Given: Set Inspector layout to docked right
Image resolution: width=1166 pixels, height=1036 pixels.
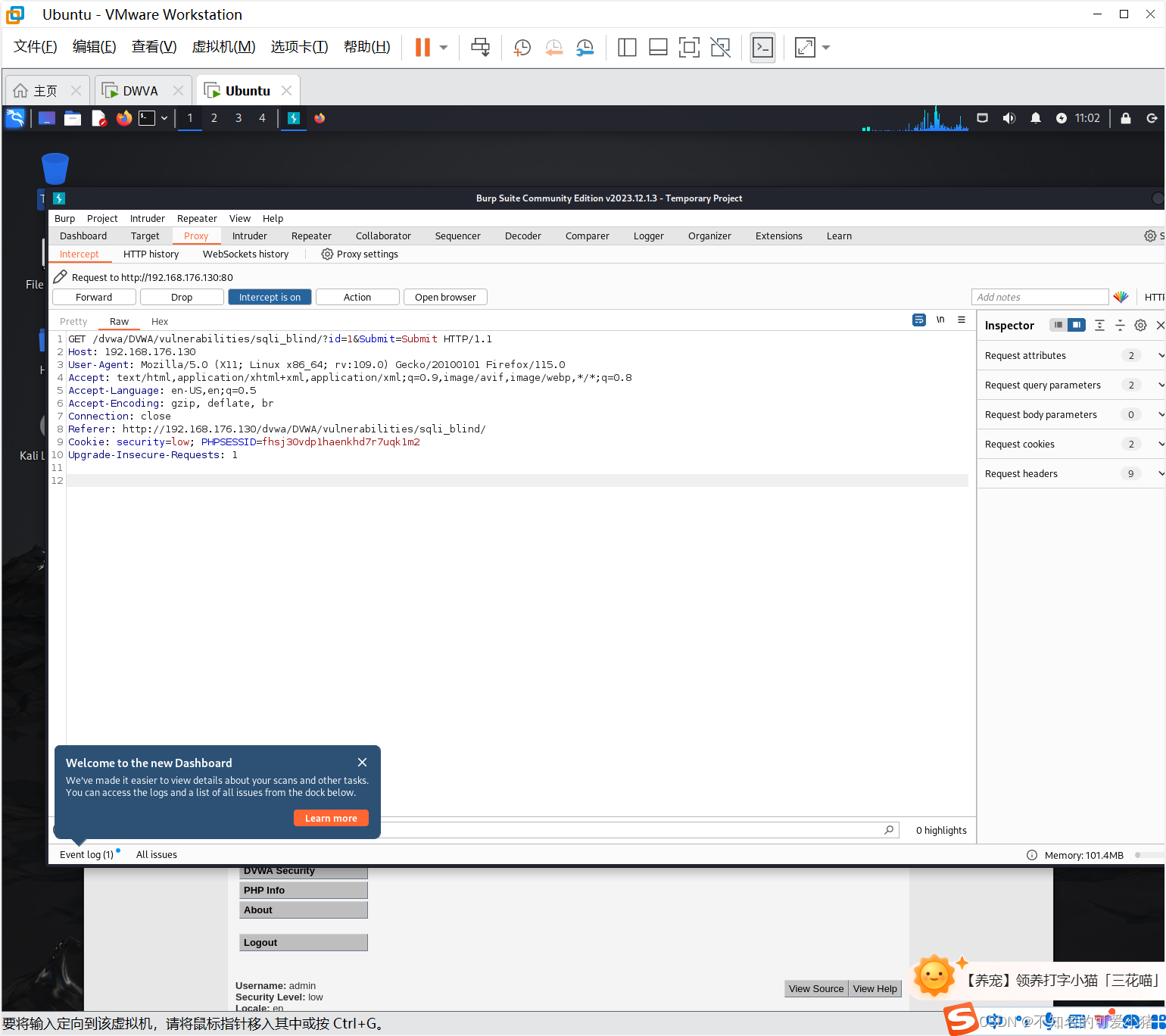Looking at the screenshot, I should (x=1077, y=325).
